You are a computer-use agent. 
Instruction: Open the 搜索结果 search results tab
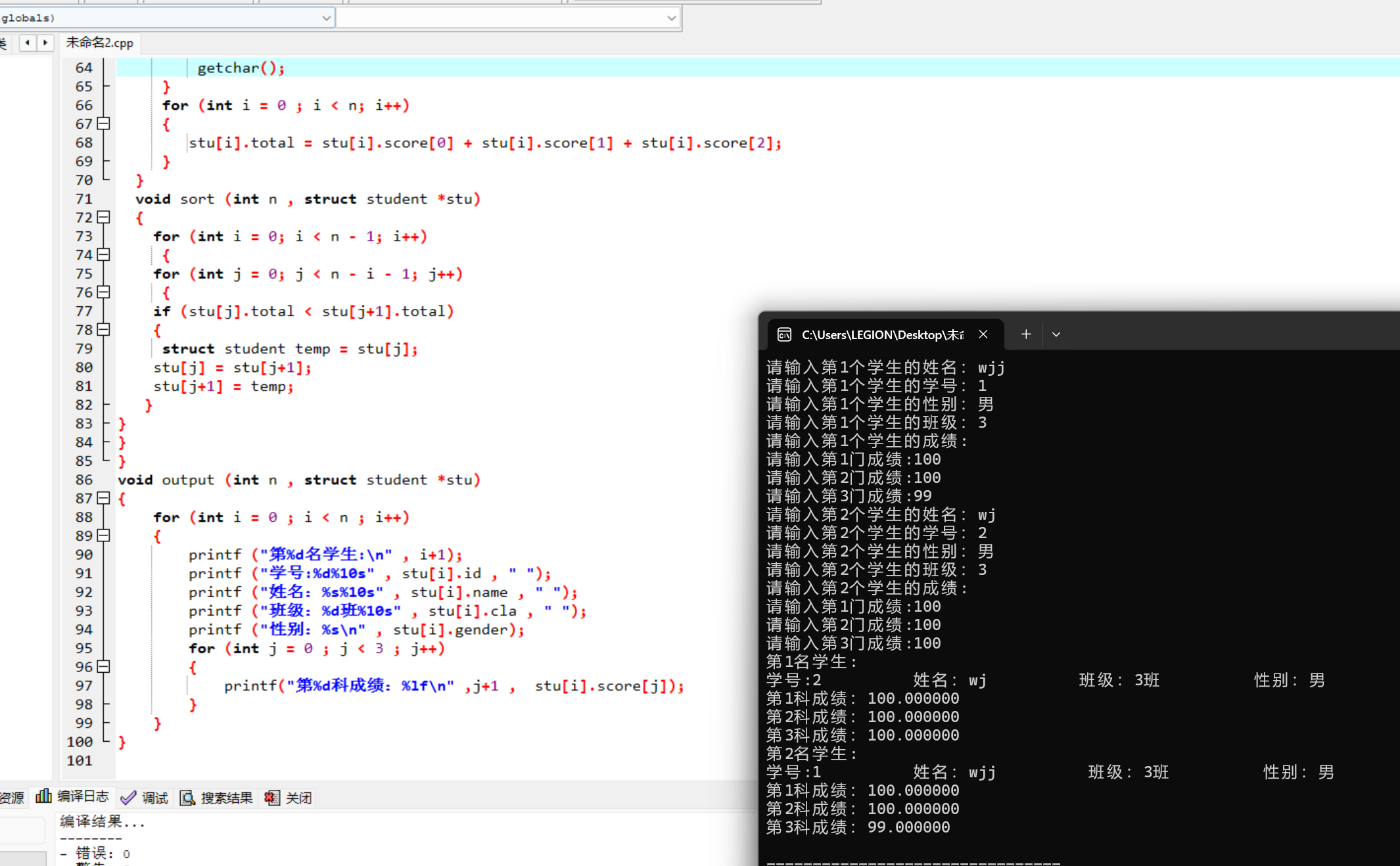click(217, 798)
